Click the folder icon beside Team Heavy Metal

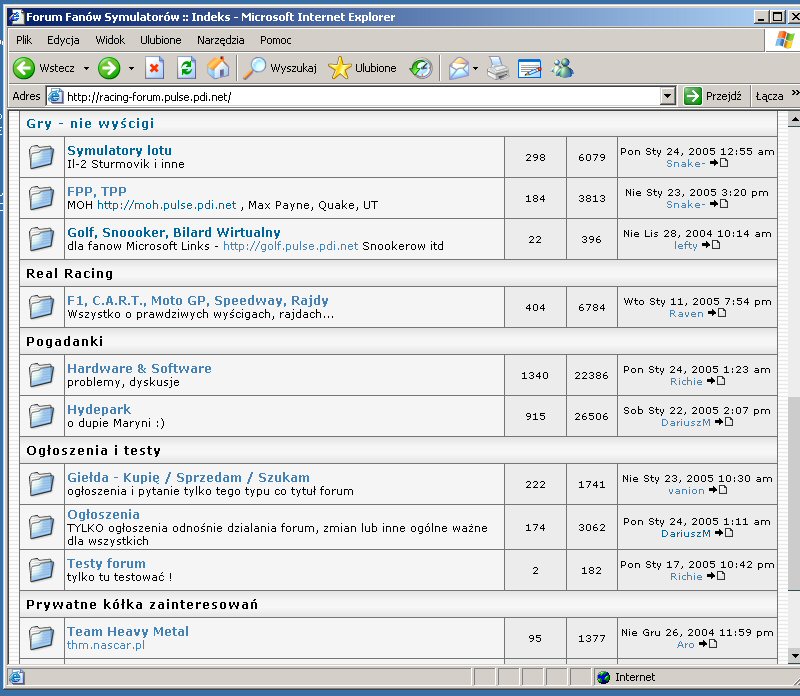tap(41, 638)
